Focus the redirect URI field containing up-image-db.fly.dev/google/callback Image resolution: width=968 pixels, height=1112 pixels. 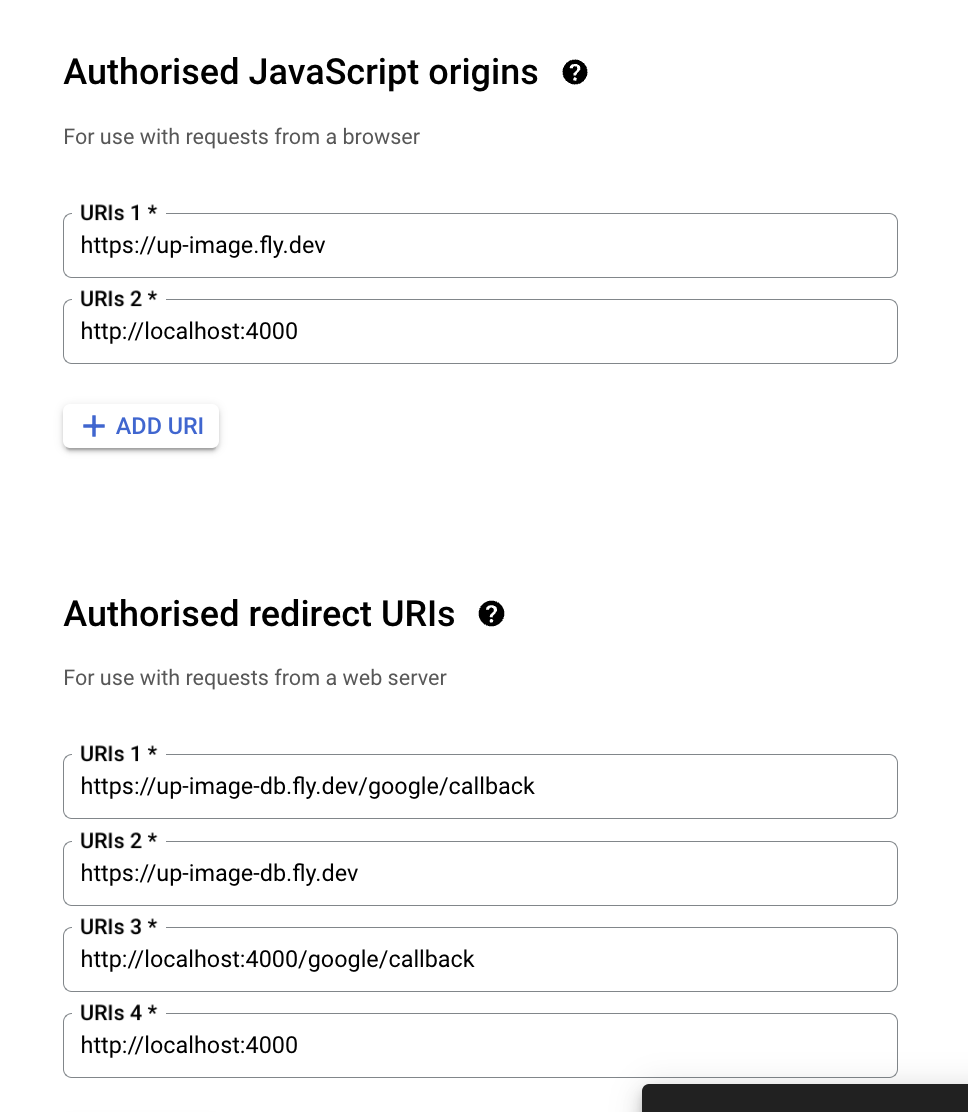pyautogui.click(x=480, y=786)
